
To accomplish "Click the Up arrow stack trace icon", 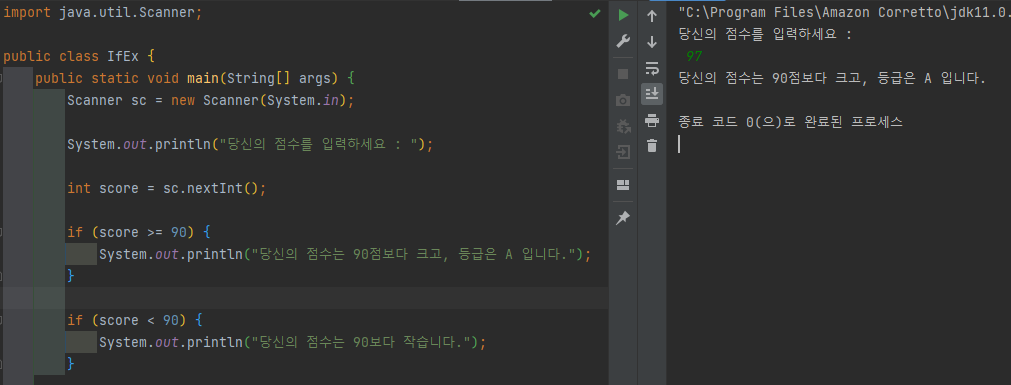I will [x=652, y=15].
